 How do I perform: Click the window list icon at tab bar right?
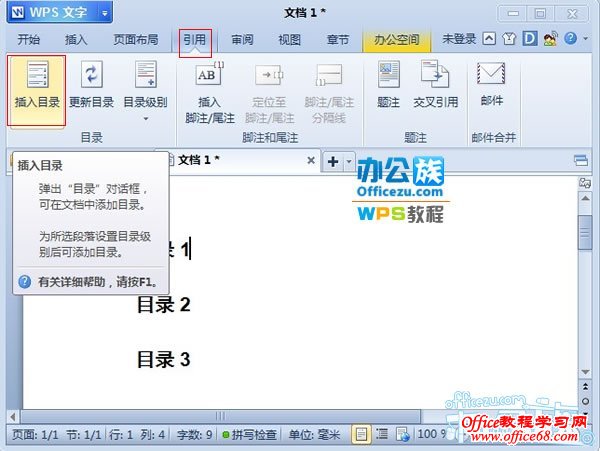(581, 160)
